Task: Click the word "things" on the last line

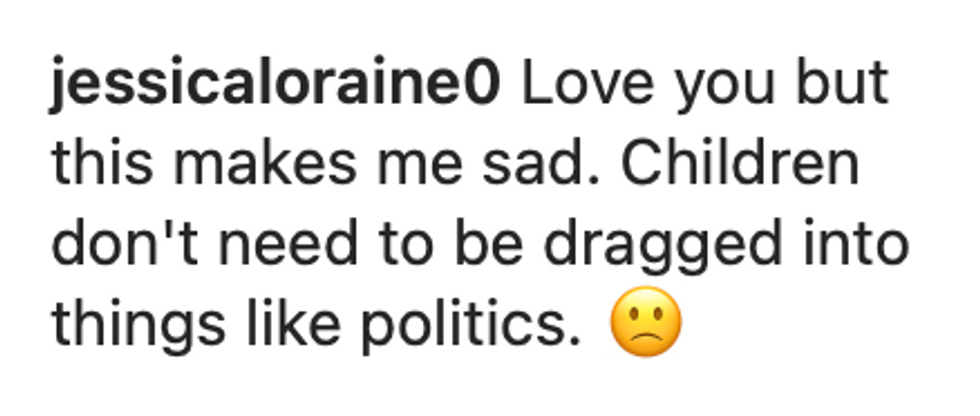Action: 138,327
